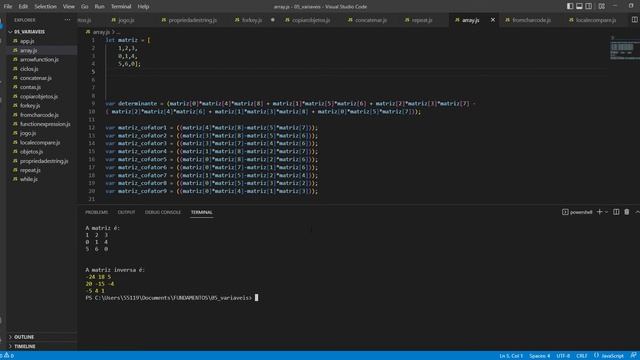
Task: Open the Run menu
Action: click(99, 6)
